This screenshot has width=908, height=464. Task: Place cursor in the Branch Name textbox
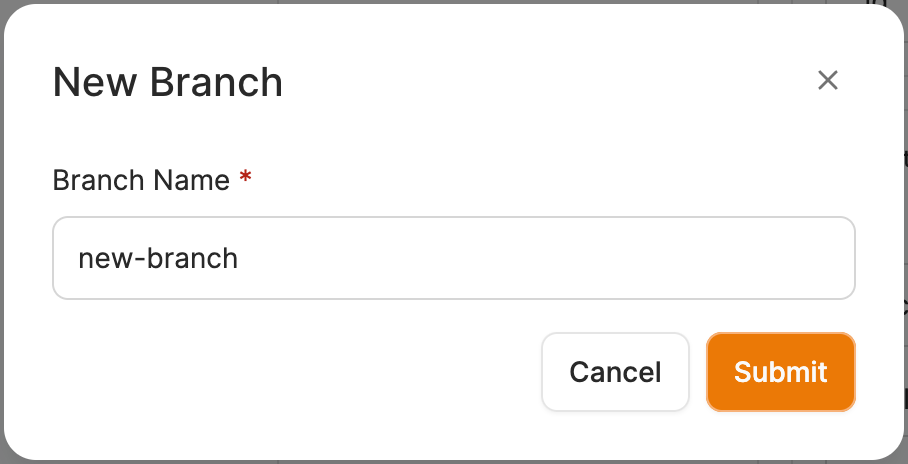[x=453, y=258]
